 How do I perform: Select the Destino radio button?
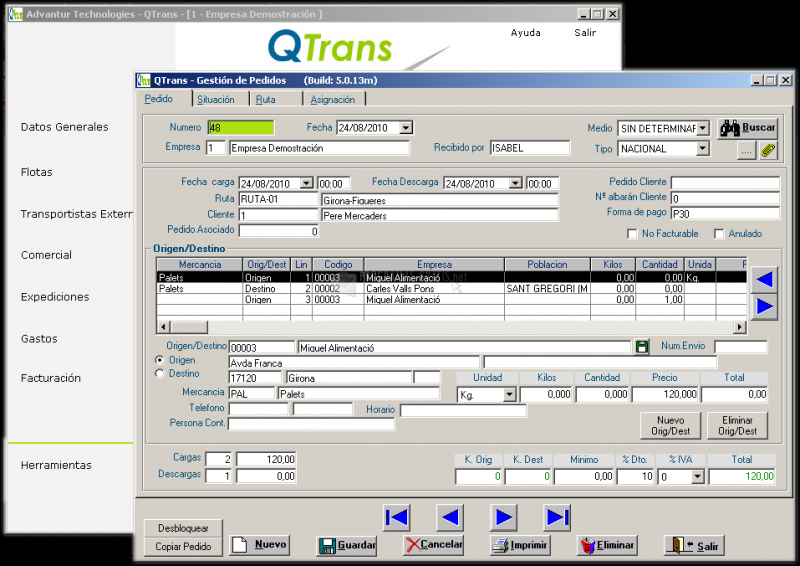tap(160, 374)
